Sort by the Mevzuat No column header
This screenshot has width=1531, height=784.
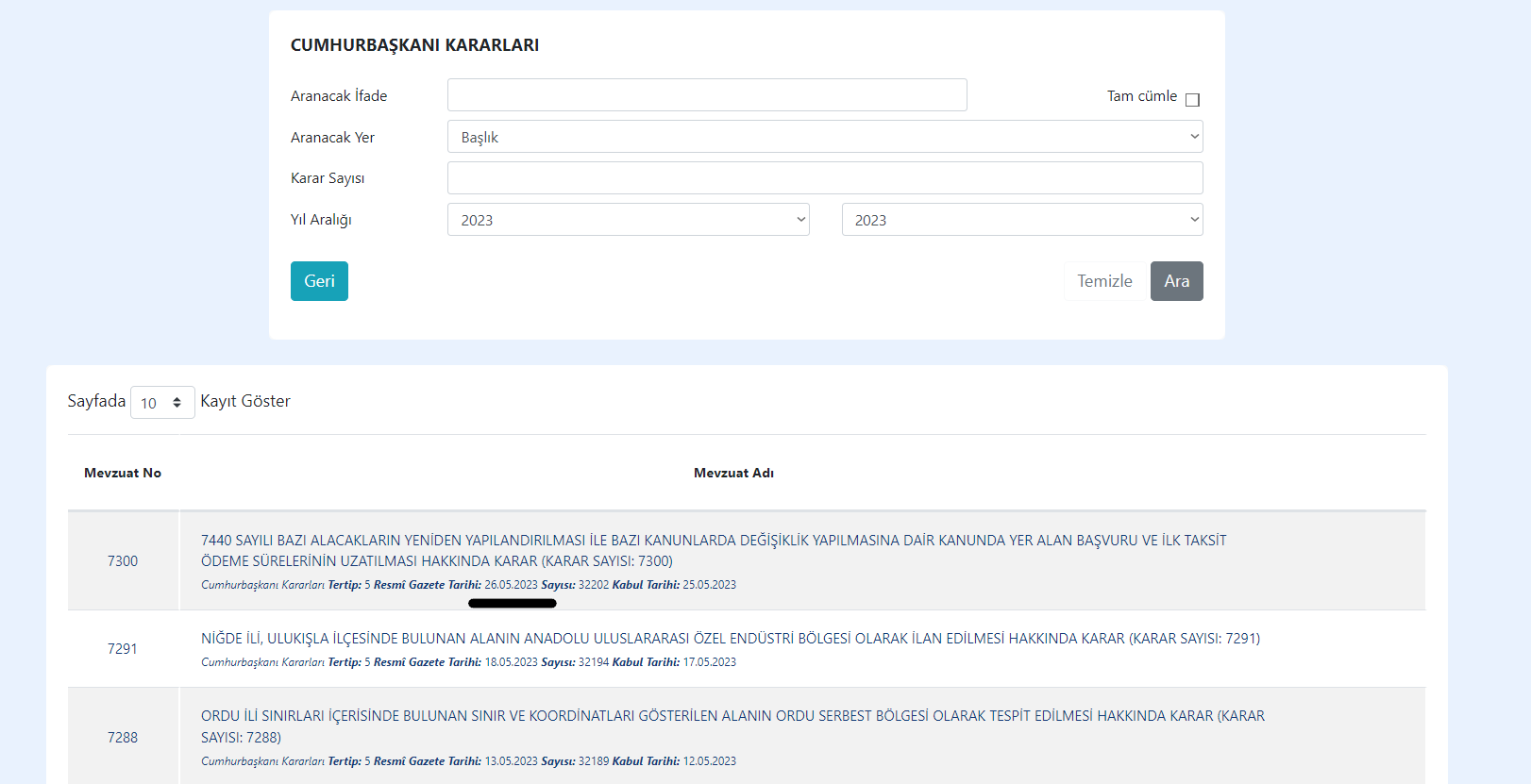(x=123, y=473)
